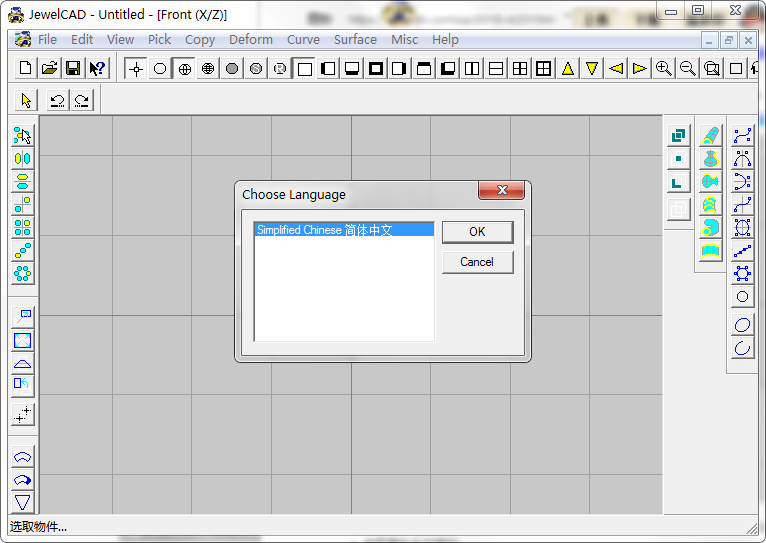Image resolution: width=766 pixels, height=543 pixels.
Task: Click the yellow up triangle icon
Action: 568,69
